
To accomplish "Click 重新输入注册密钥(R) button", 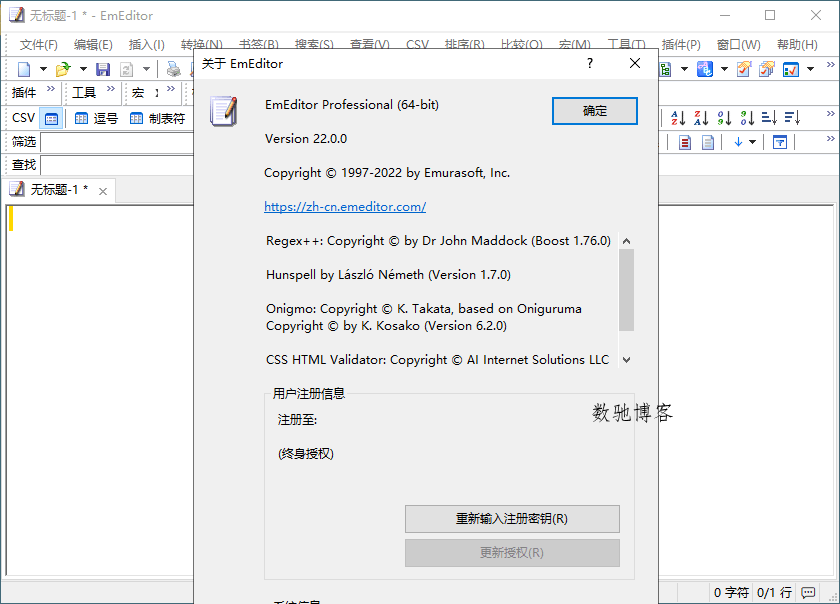I will pyautogui.click(x=512, y=519).
